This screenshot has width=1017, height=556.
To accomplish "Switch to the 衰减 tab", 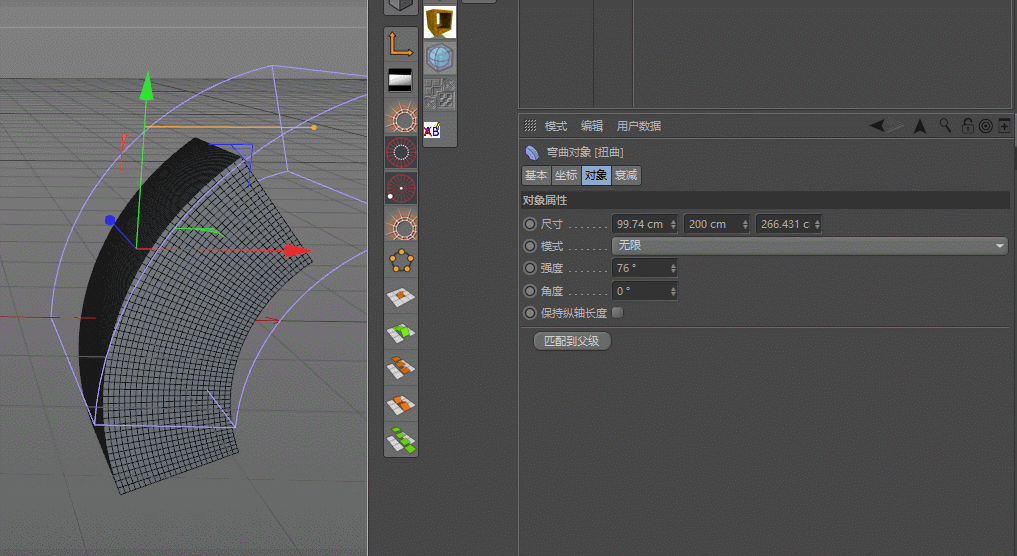I will tap(626, 175).
